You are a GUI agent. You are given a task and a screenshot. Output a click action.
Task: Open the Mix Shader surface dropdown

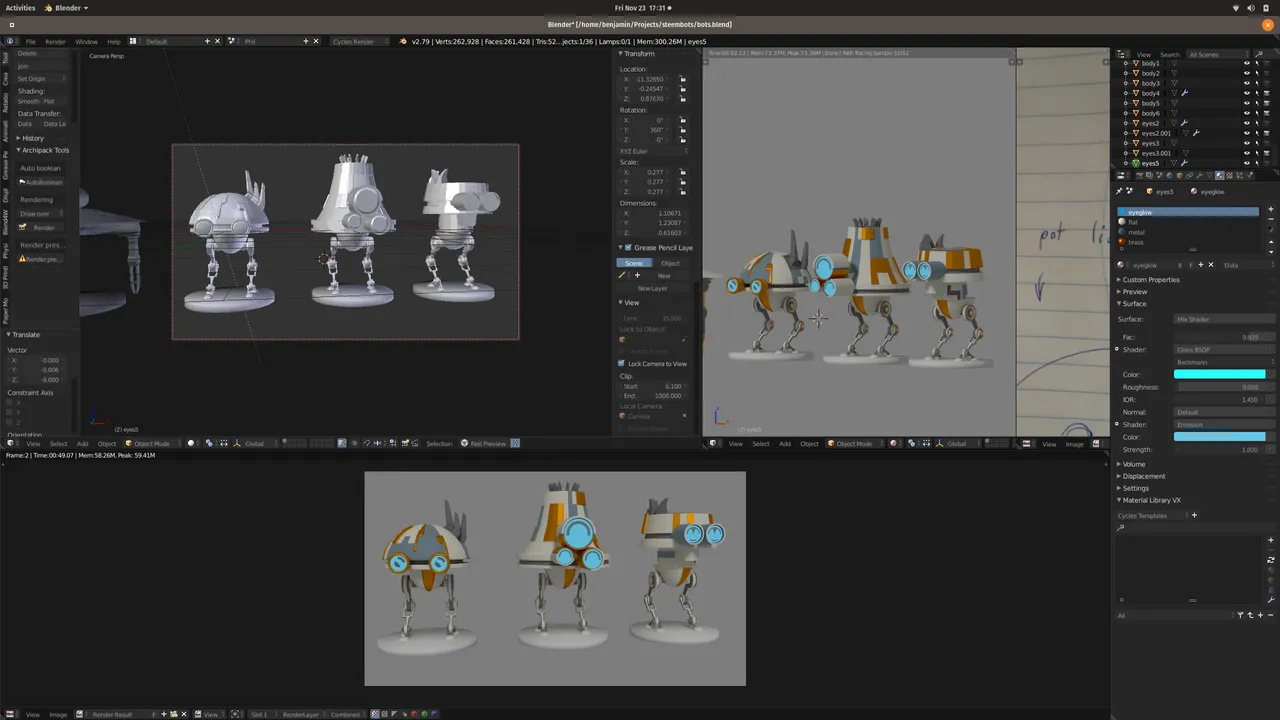pyautogui.click(x=1224, y=319)
